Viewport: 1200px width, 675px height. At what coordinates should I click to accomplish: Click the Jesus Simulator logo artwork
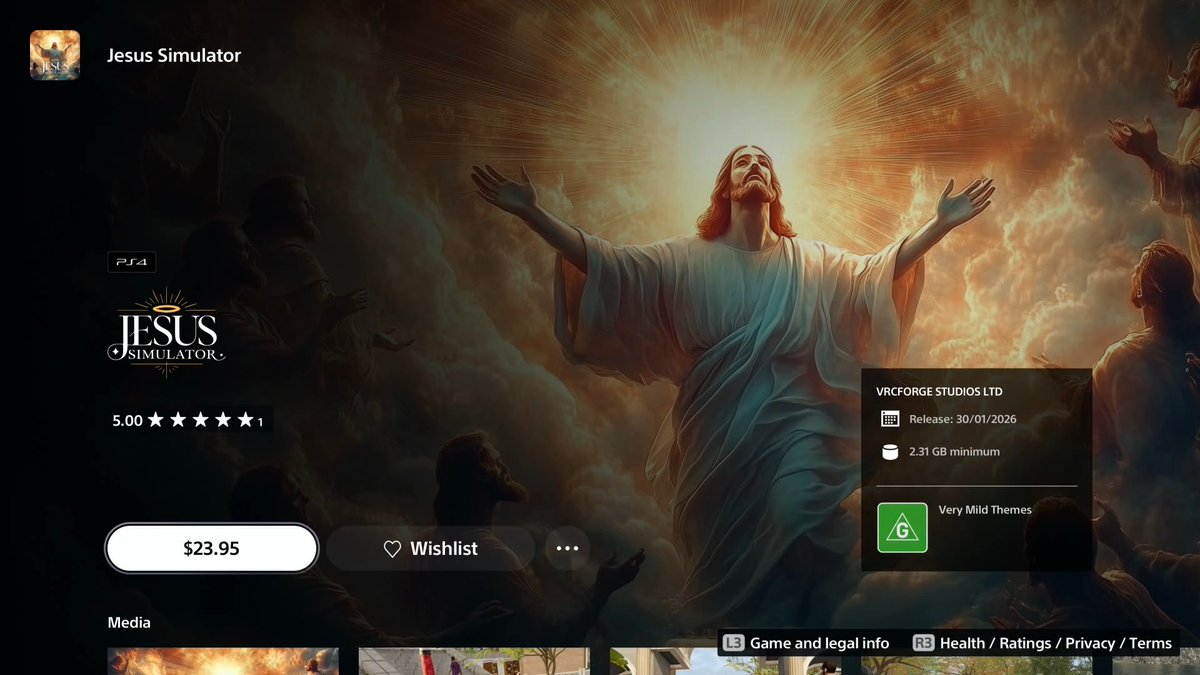165,334
